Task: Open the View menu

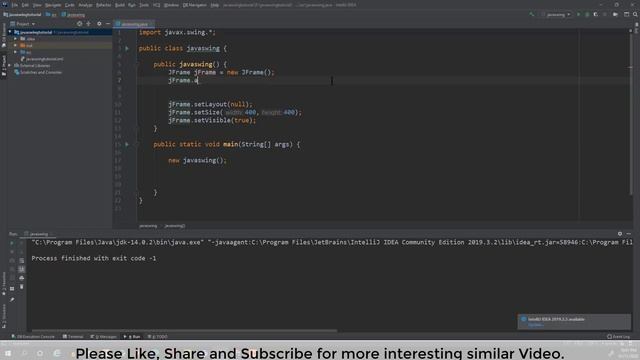Action: (37, 5)
